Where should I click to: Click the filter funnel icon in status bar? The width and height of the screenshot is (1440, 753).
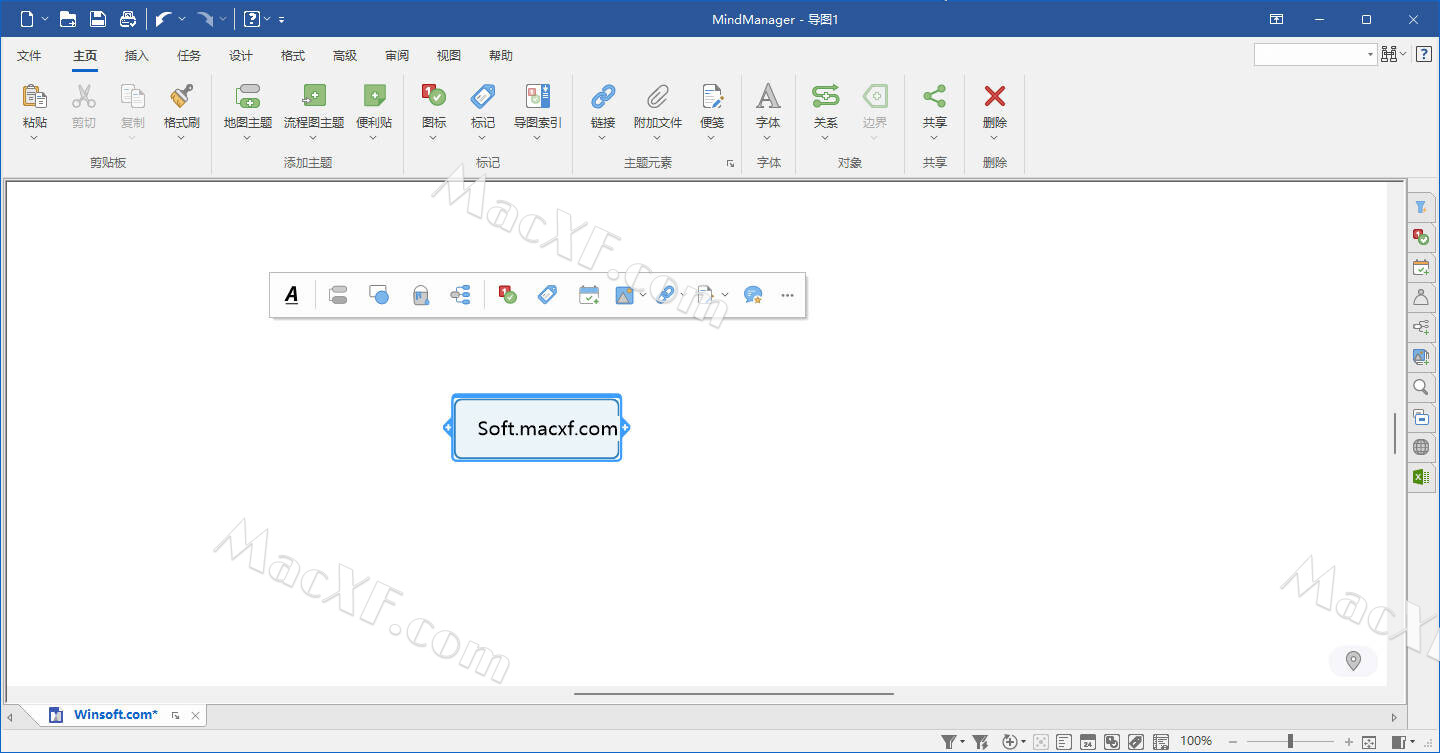tap(949, 742)
